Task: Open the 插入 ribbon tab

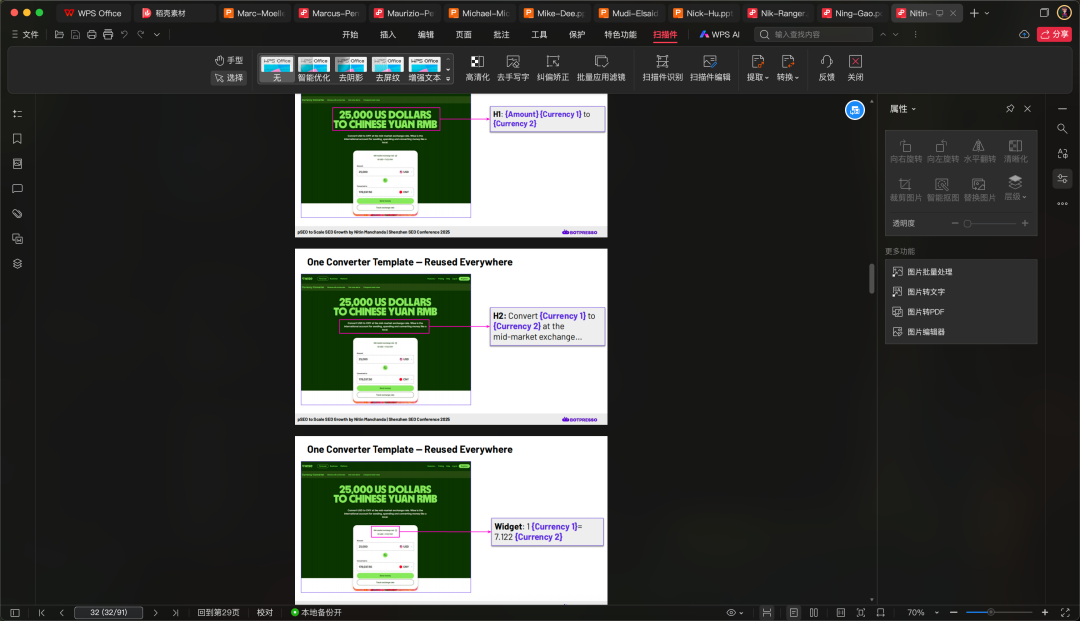Action: click(388, 34)
